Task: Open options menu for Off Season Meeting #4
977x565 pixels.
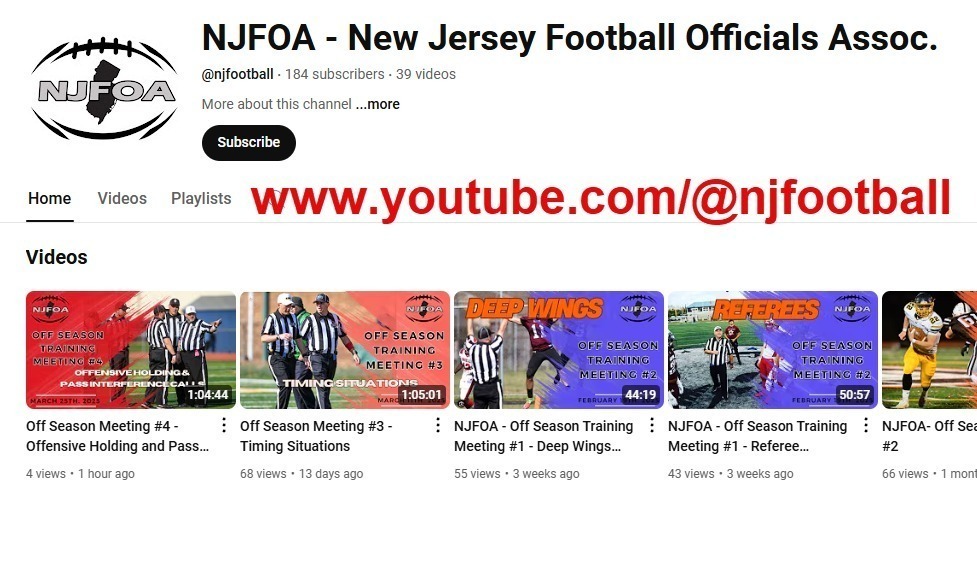Action: point(224,425)
